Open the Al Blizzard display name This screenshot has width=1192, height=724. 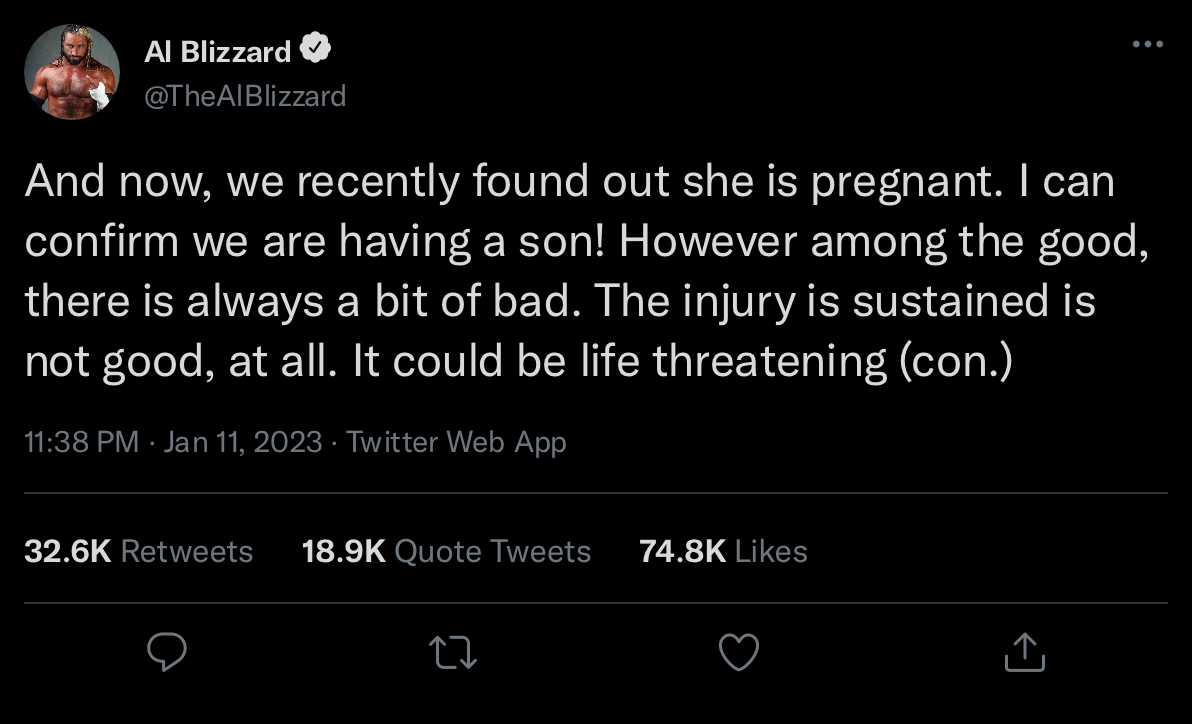pyautogui.click(x=218, y=51)
